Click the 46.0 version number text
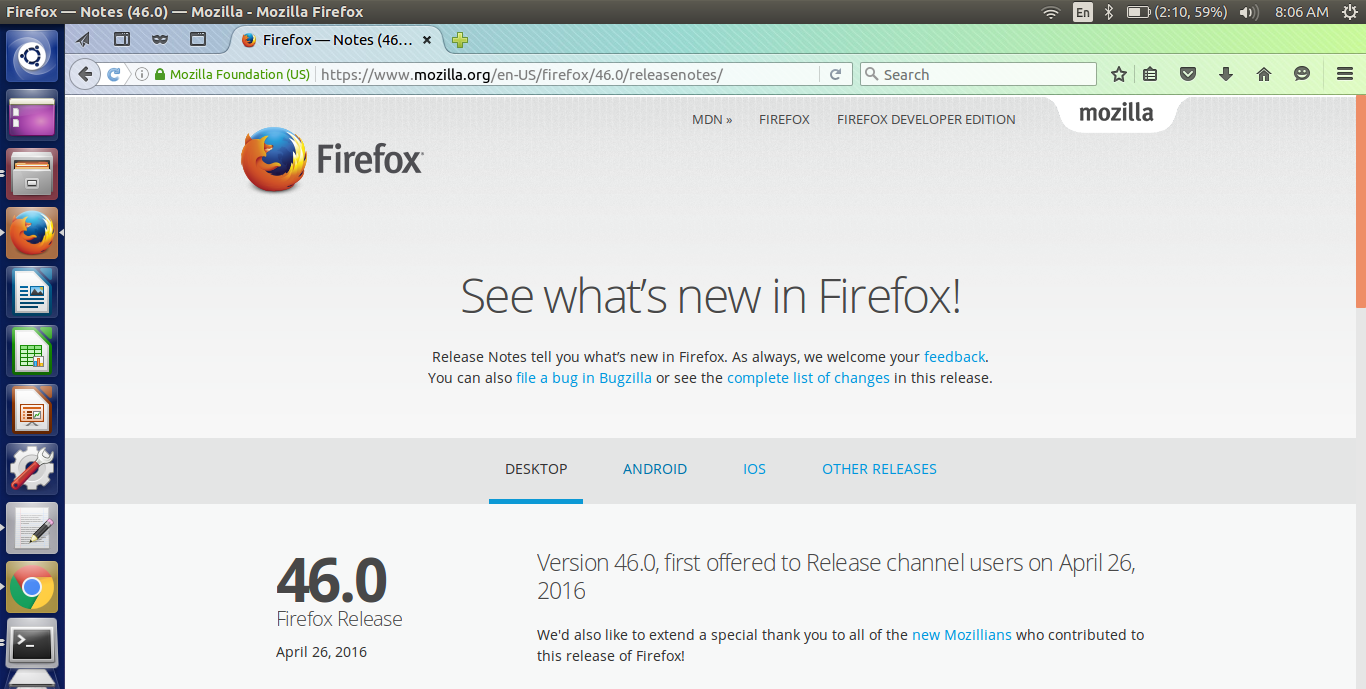 331,580
